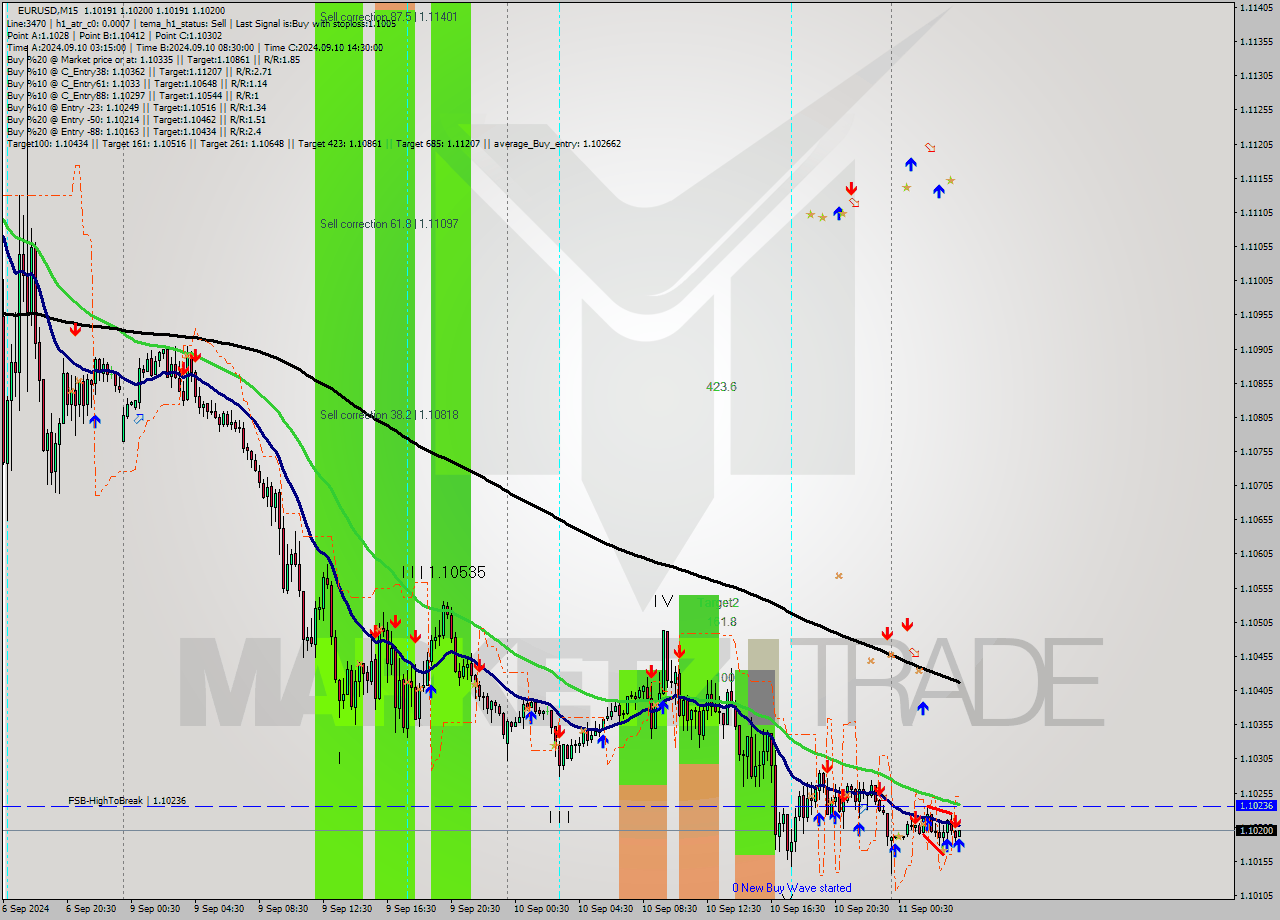Screen dimensions: 1280x920
Task: Click the '11 Sep 00:30' time axis label
Action: coord(924,909)
